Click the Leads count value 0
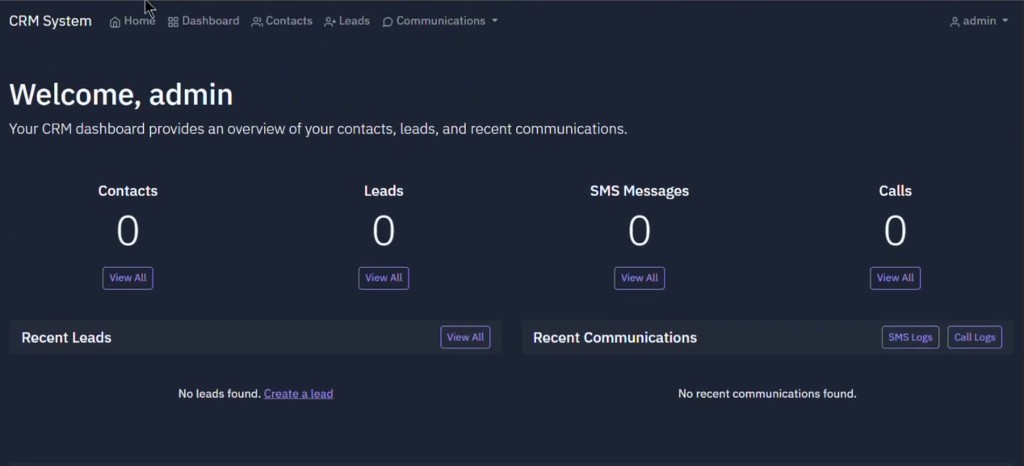The width and height of the screenshot is (1024, 466). tap(383, 231)
